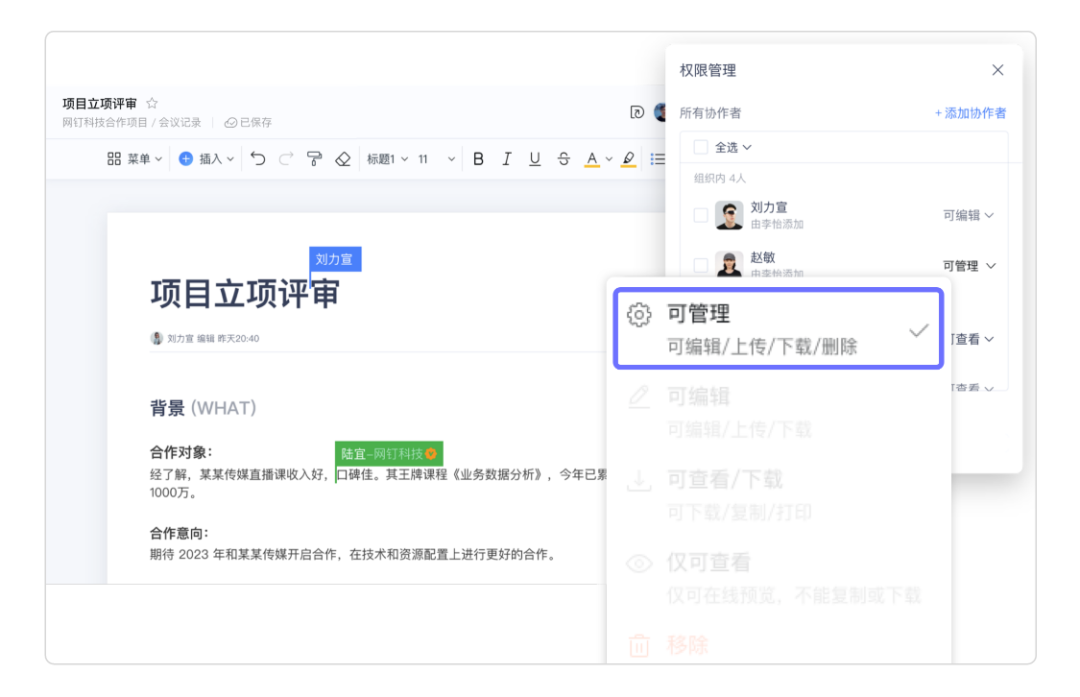The width and height of the screenshot is (1080, 697).
Task: Click the yellow highlighter color button
Action: (628, 159)
